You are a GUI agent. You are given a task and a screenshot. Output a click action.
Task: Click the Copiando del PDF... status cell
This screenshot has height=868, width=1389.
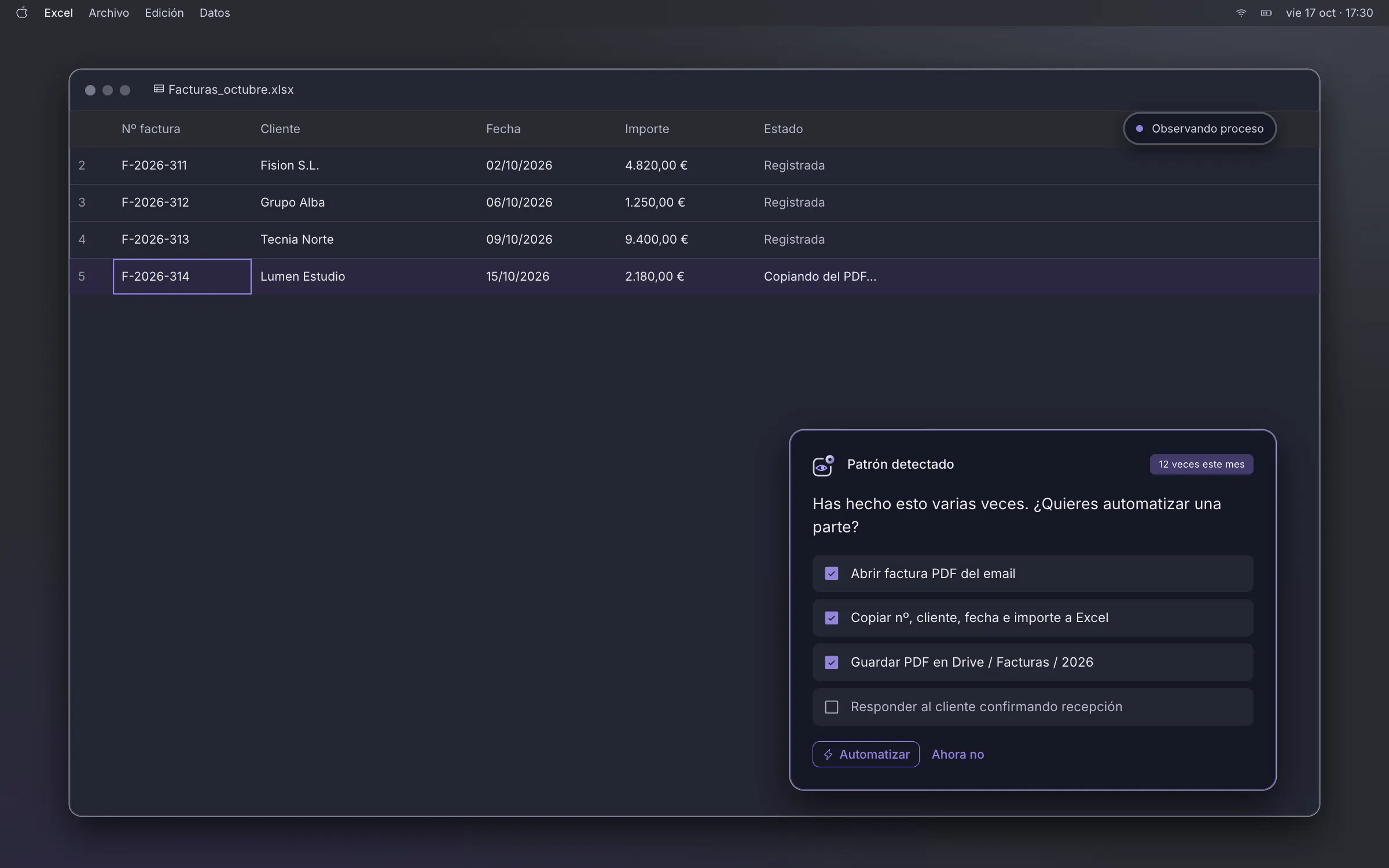coord(820,277)
